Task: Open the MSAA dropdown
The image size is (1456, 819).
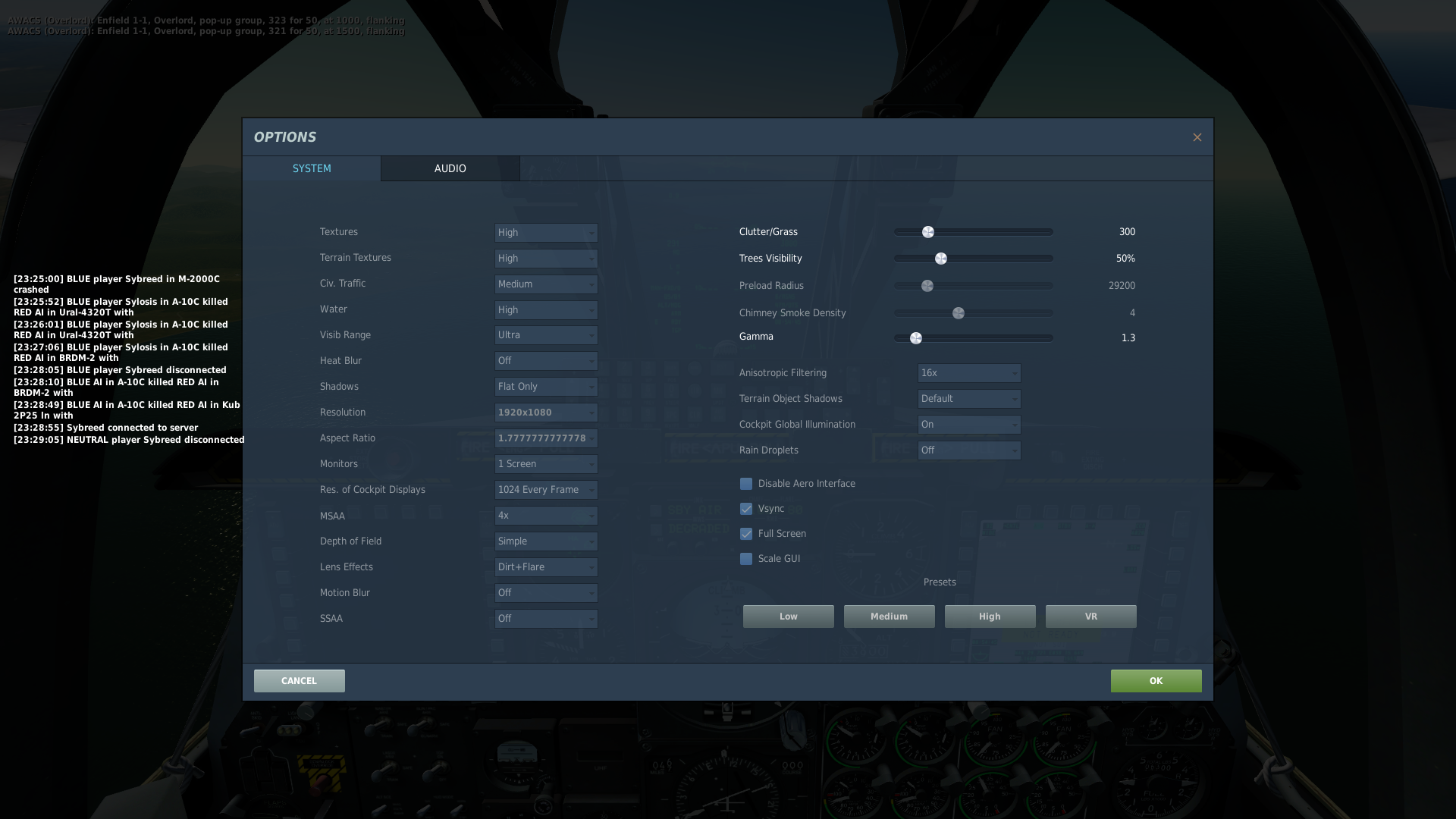Action: [546, 516]
